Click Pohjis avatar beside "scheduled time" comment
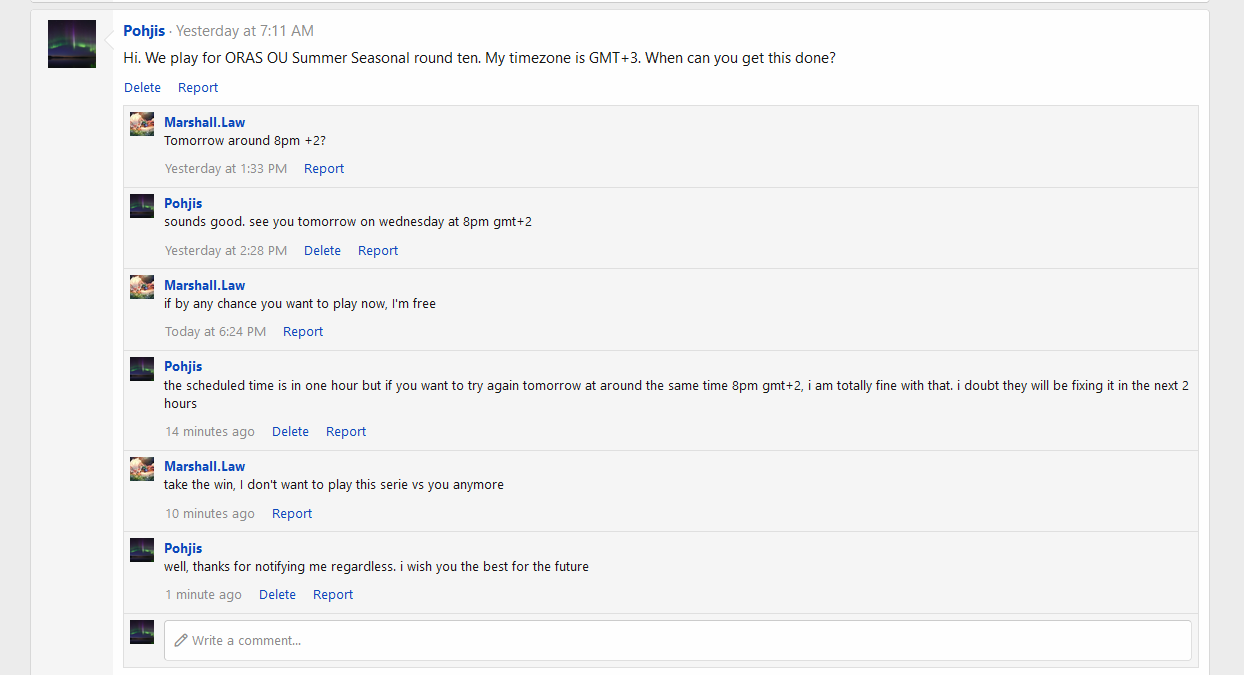 click(142, 369)
